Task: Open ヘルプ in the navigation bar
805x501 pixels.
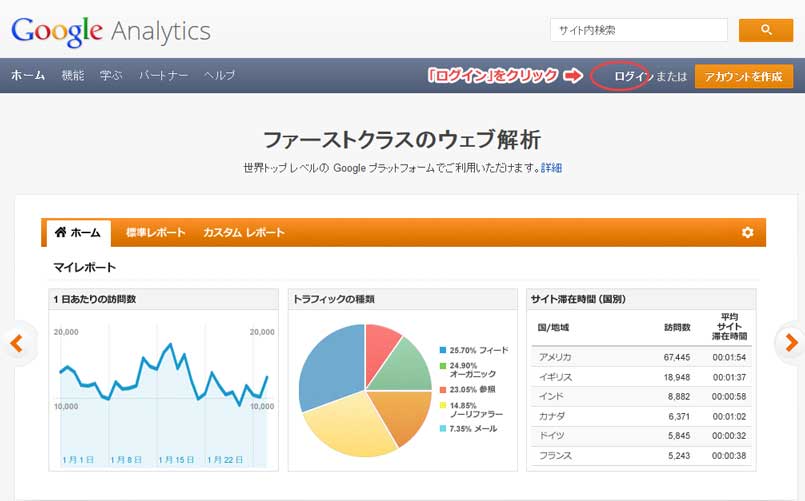Action: (219, 75)
